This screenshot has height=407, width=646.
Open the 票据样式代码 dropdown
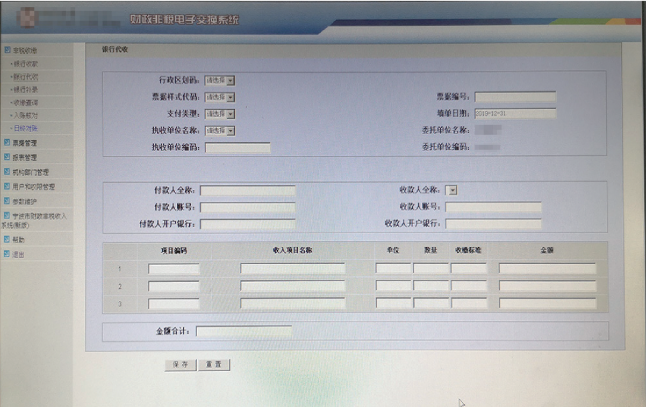(219, 97)
